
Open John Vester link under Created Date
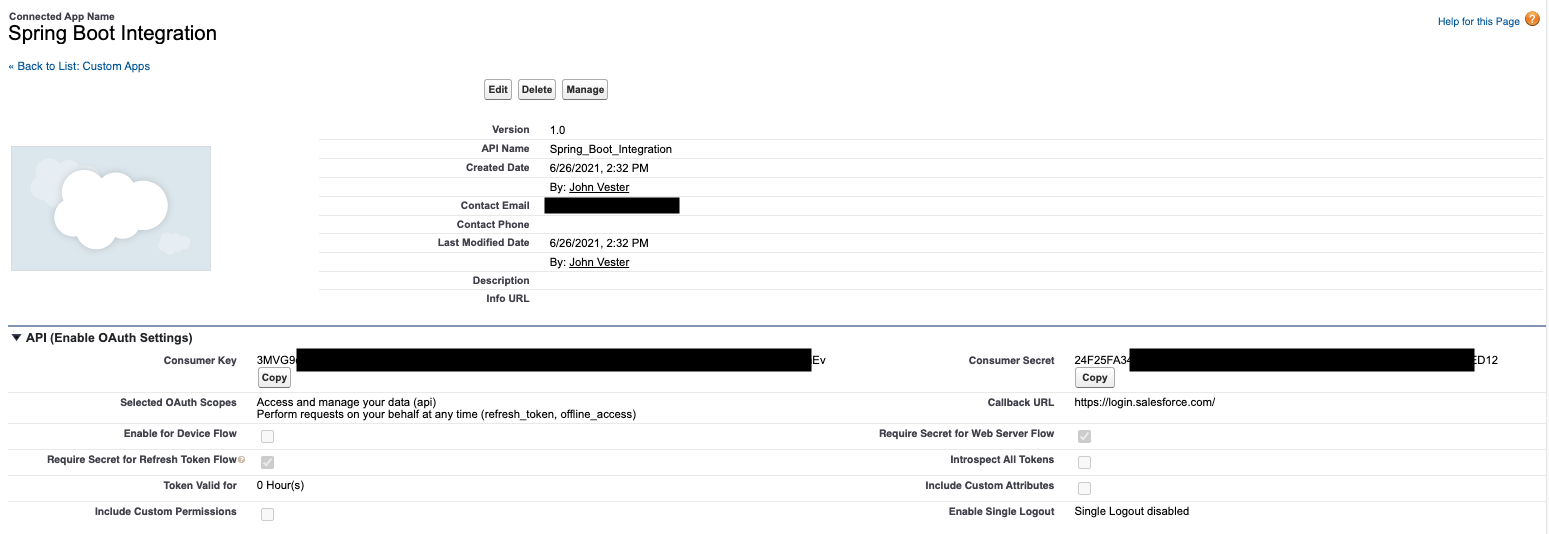pyautogui.click(x=599, y=187)
